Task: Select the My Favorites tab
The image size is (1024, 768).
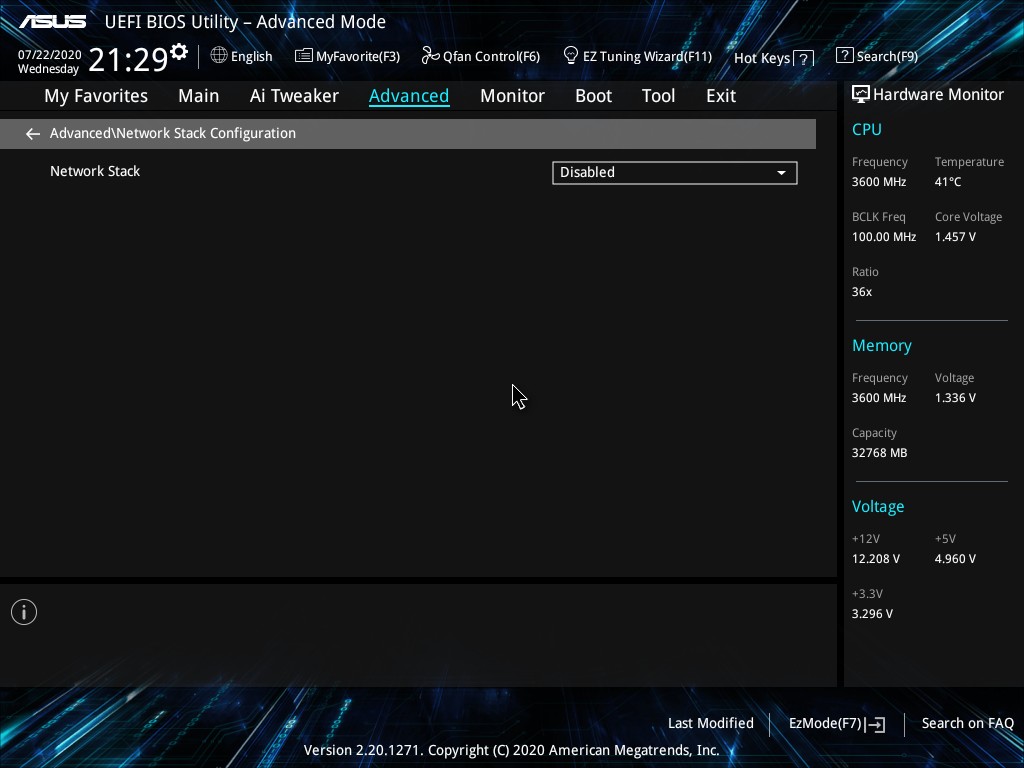Action: coord(96,96)
